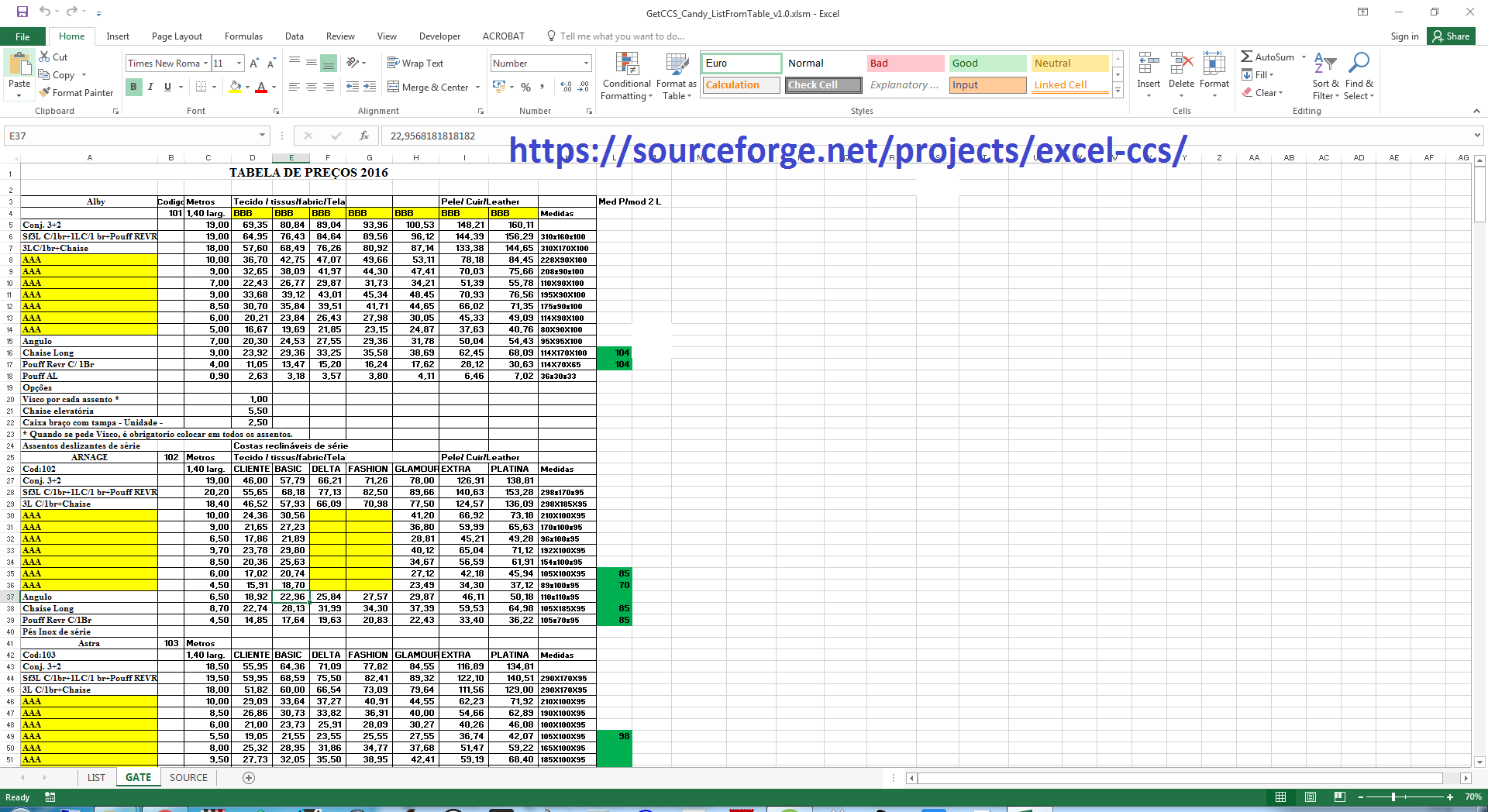Image resolution: width=1488 pixels, height=812 pixels.
Task: Open the Number format dropdown
Action: pyautogui.click(x=586, y=64)
